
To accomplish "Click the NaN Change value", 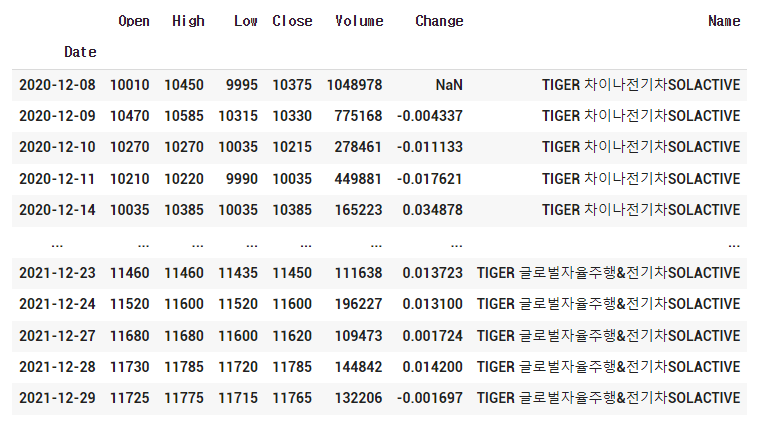I will 449,85.
